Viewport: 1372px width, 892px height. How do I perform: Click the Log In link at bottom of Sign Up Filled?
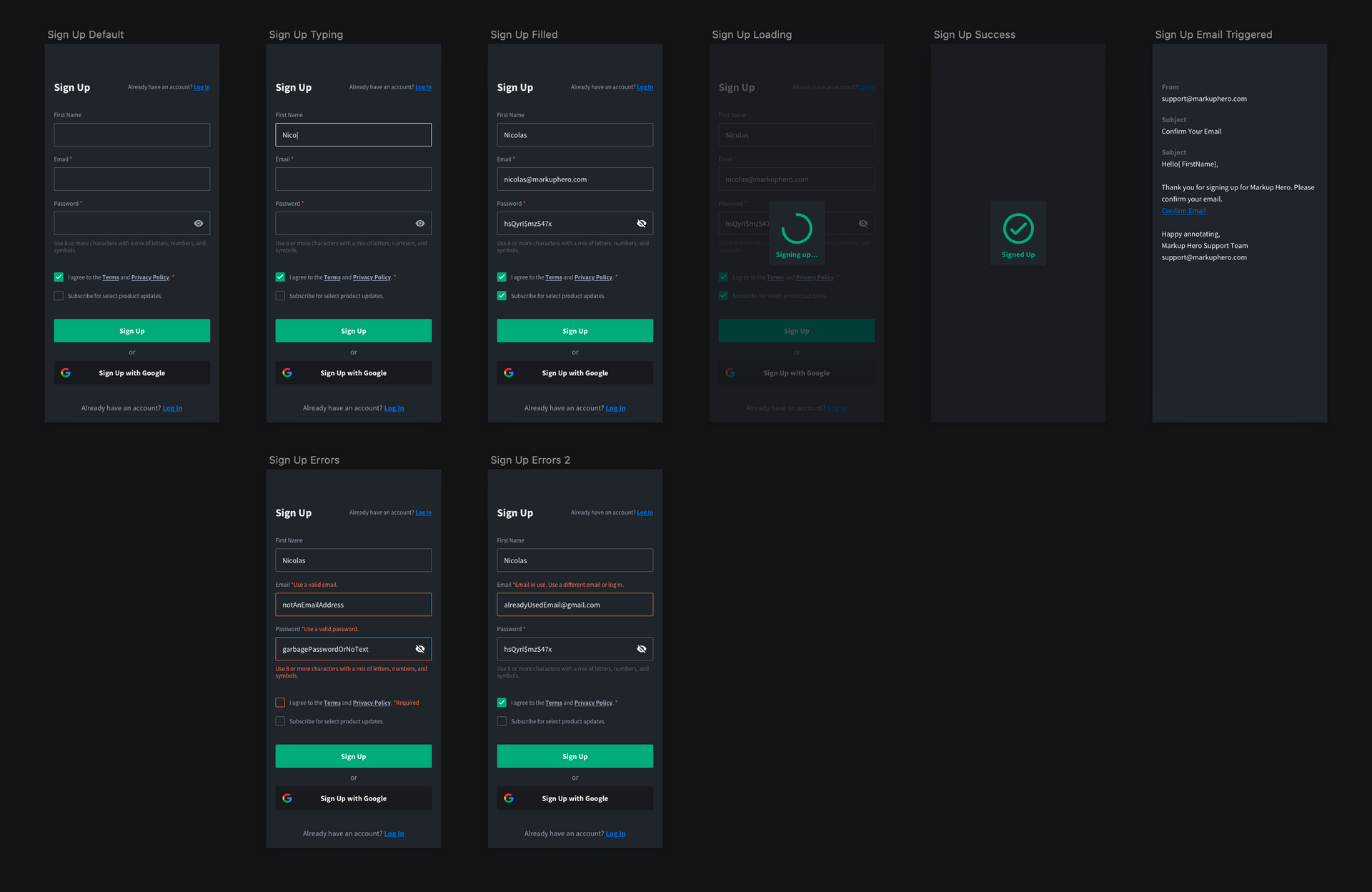(x=615, y=407)
